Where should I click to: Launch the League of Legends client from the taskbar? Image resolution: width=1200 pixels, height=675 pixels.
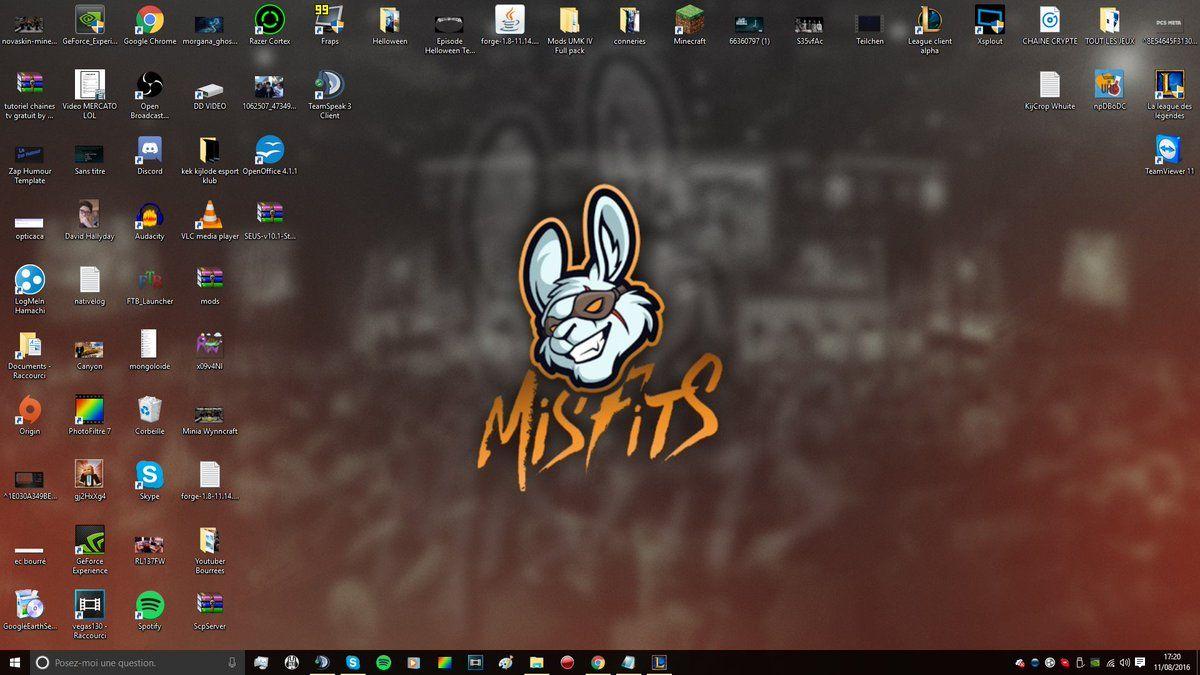[x=658, y=662]
